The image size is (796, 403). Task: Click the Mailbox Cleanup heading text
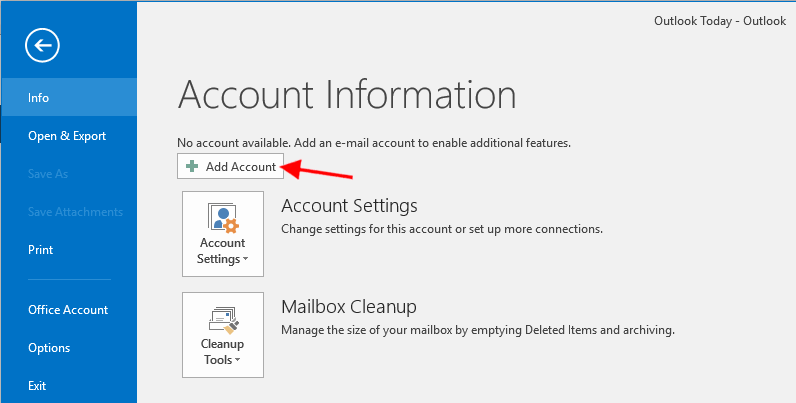pyautogui.click(x=349, y=307)
